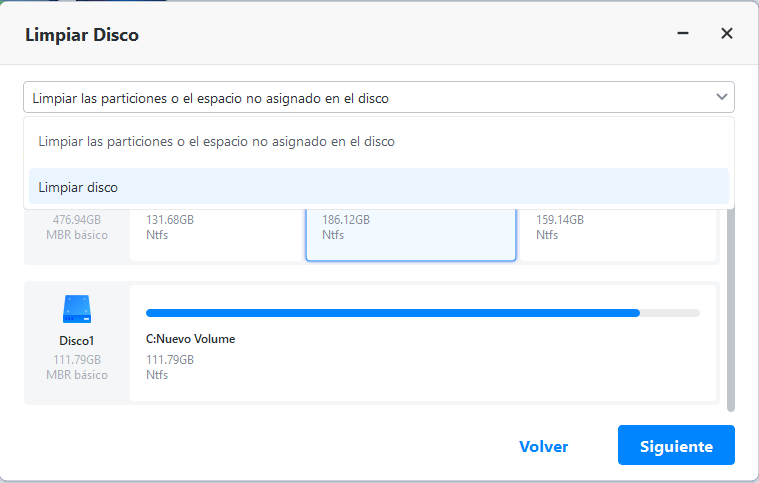Select the highlighted 186.12GB Ntfs partition
Image resolution: width=759 pixels, height=483 pixels.
[x=410, y=234]
